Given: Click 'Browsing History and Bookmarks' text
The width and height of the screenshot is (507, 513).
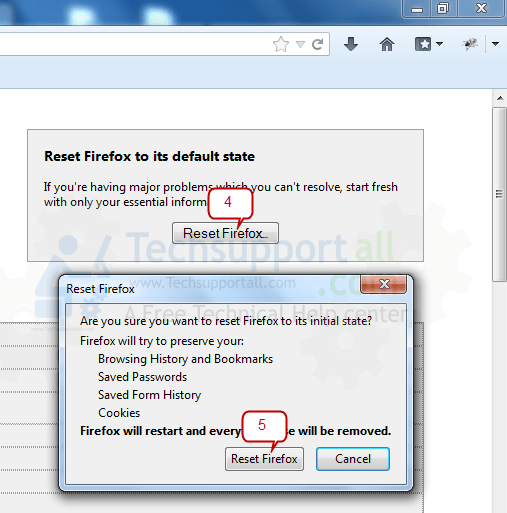Looking at the screenshot, I should click(185, 359).
